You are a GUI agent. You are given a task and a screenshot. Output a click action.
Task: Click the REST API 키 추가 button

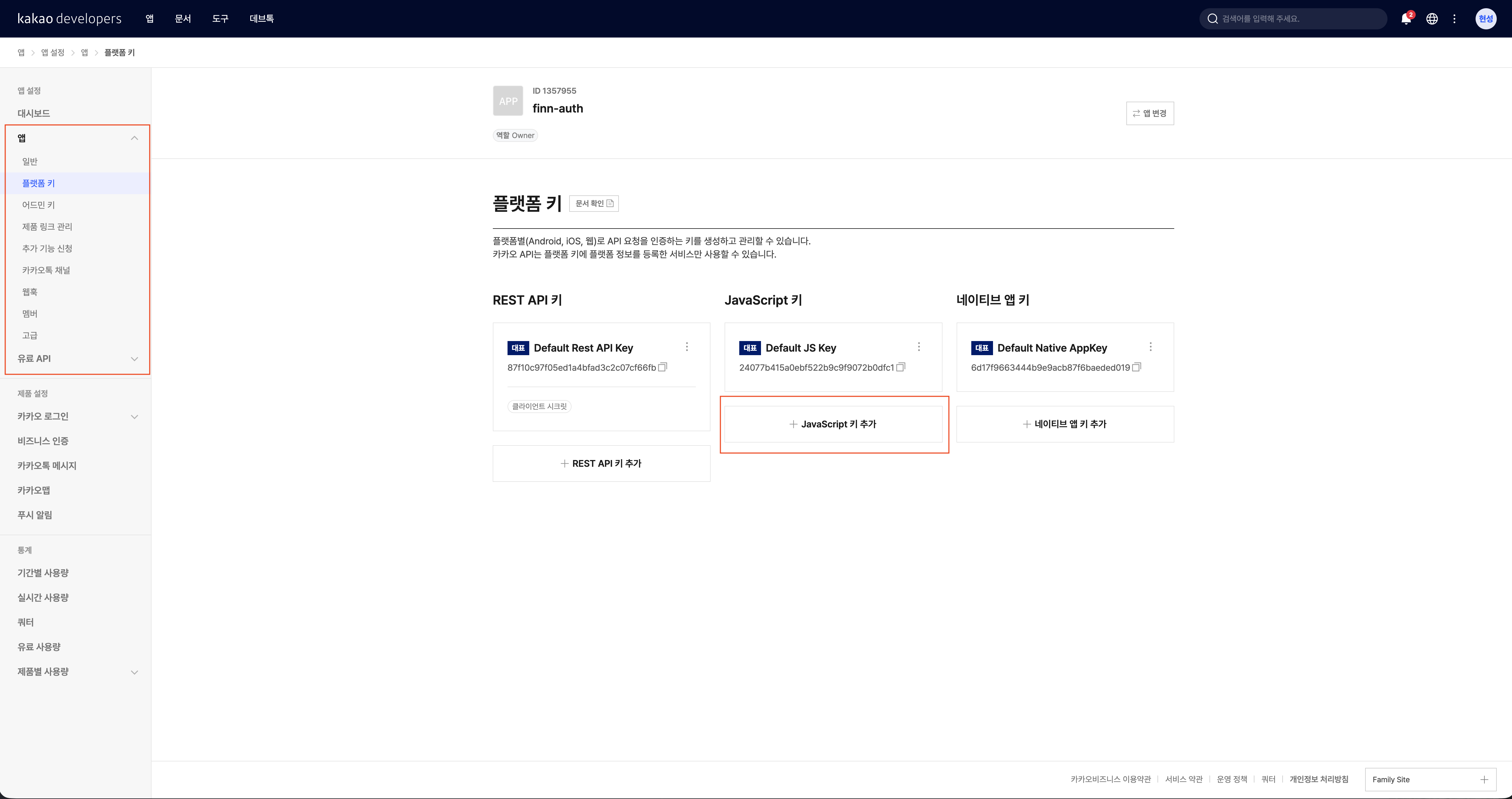pyautogui.click(x=601, y=464)
